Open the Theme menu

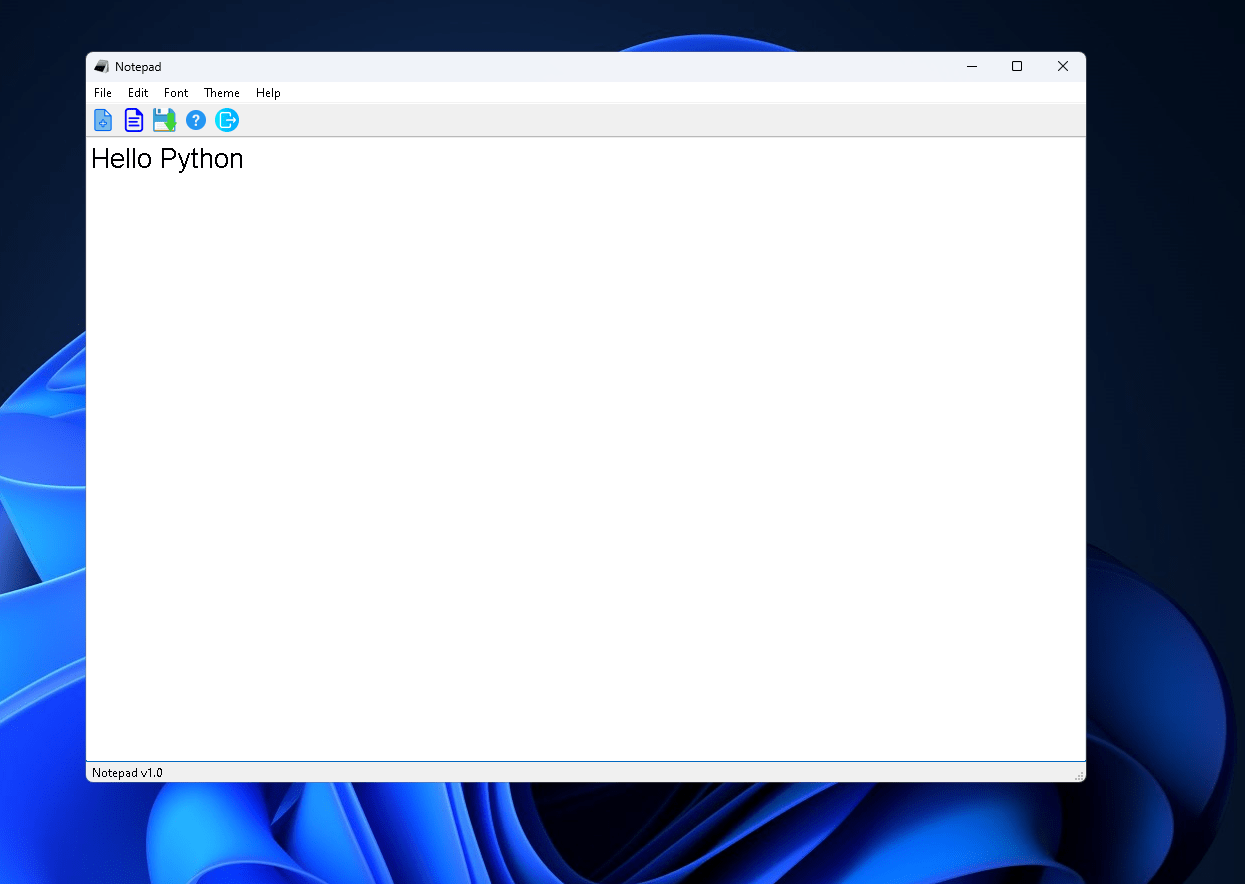(221, 92)
